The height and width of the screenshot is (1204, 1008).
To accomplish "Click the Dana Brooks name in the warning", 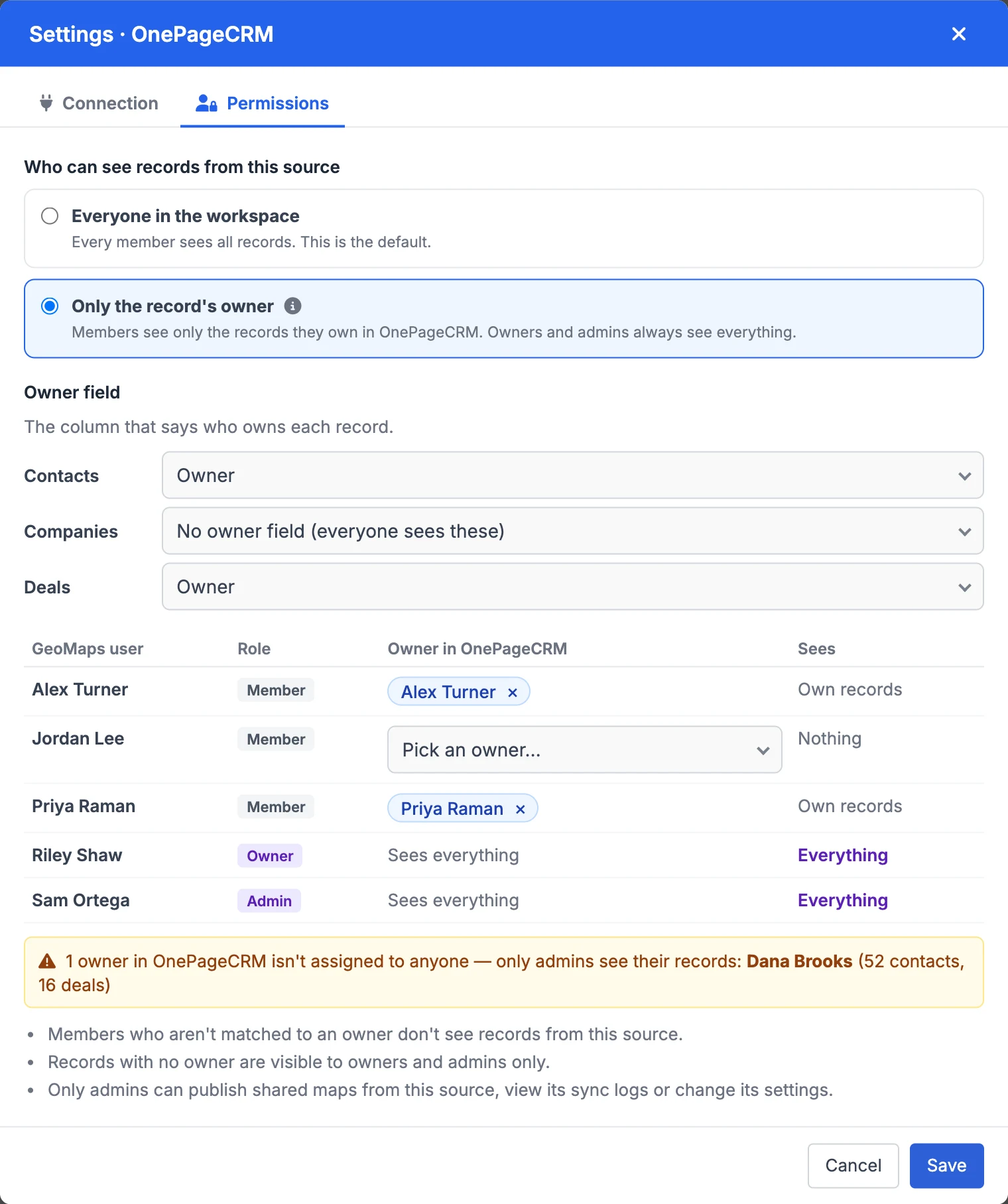I will 799,961.
